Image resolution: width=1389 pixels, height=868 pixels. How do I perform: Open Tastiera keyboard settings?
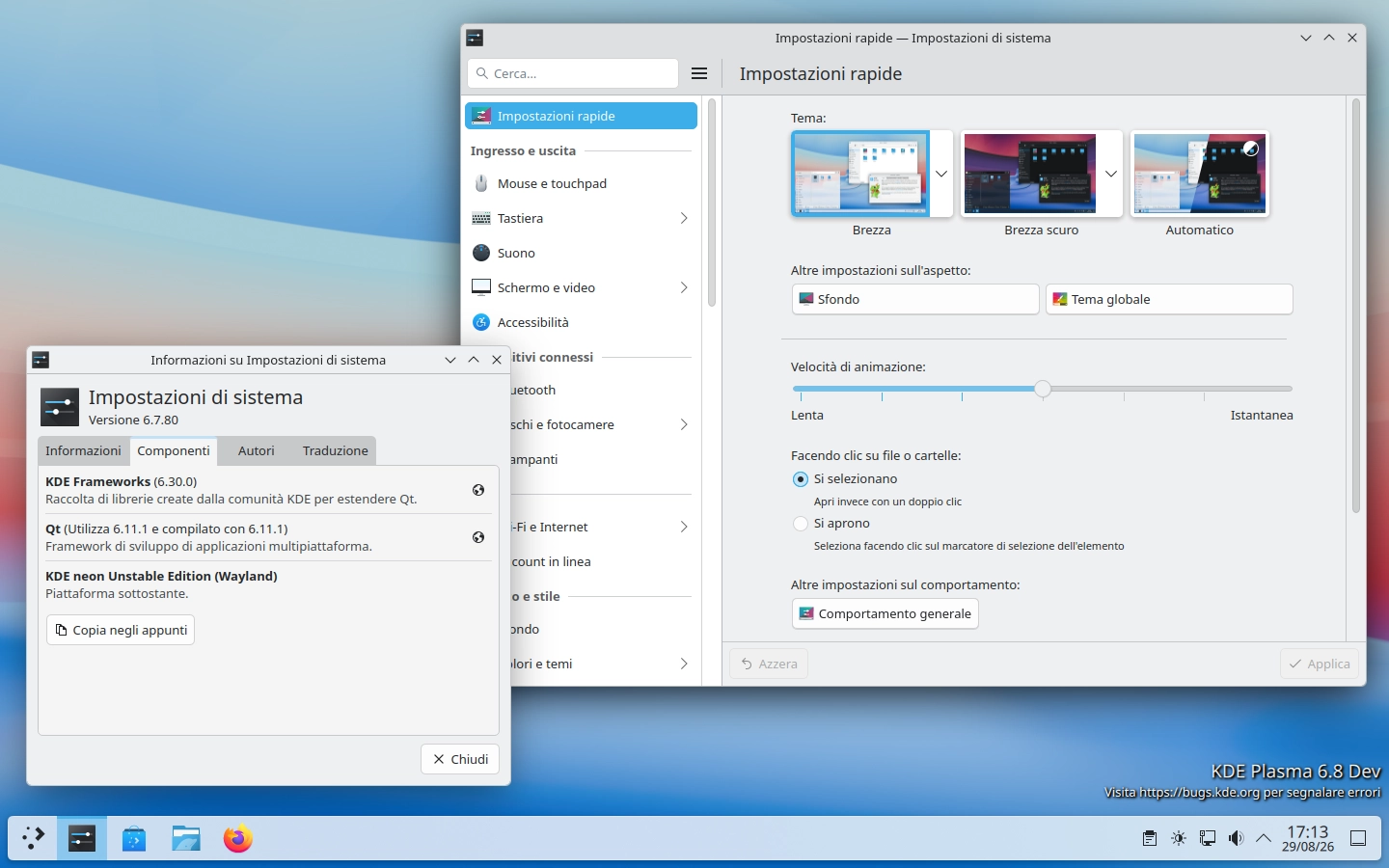point(581,218)
